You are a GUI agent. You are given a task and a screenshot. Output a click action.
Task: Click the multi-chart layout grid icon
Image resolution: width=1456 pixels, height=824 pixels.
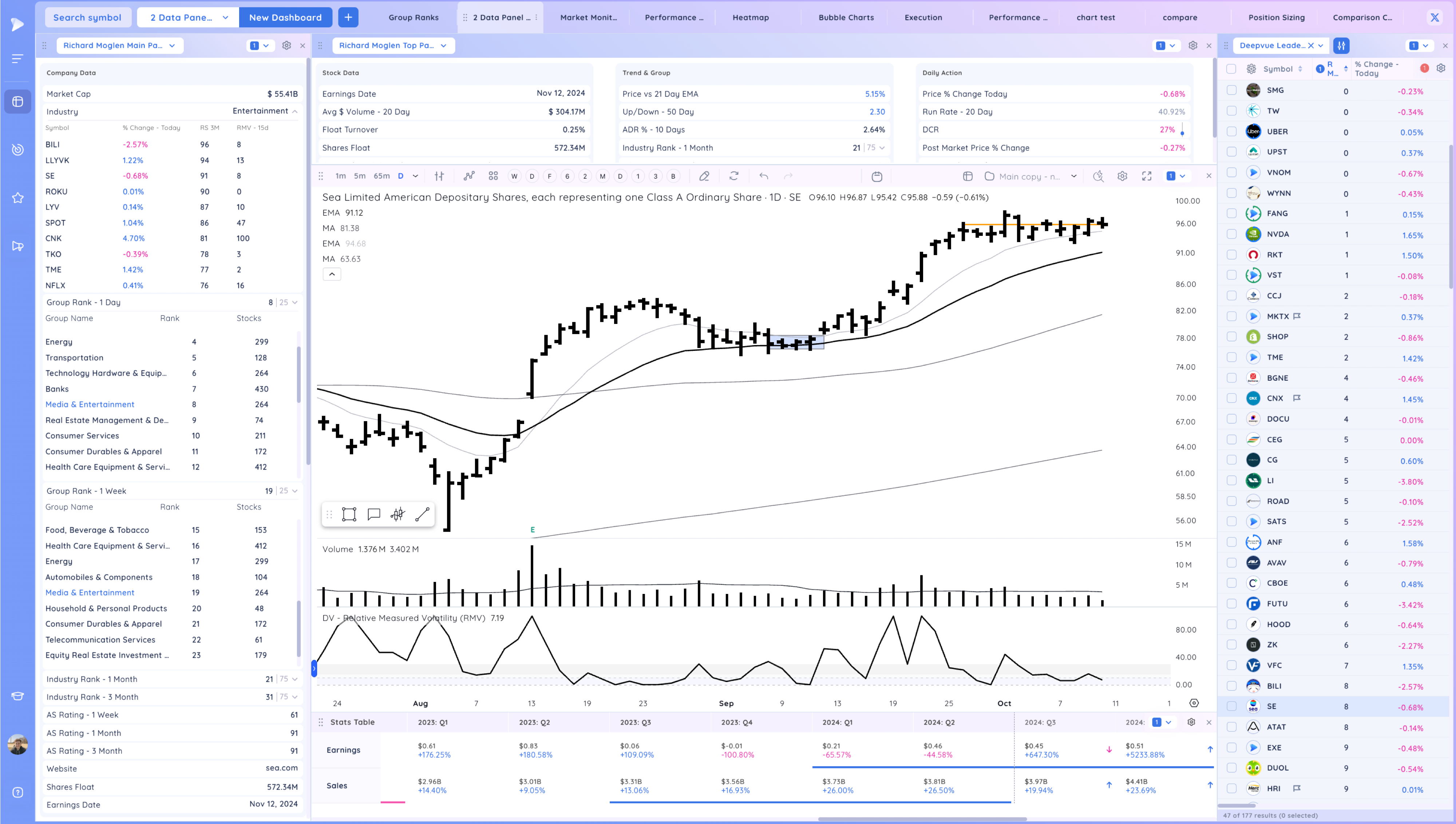tap(493, 176)
